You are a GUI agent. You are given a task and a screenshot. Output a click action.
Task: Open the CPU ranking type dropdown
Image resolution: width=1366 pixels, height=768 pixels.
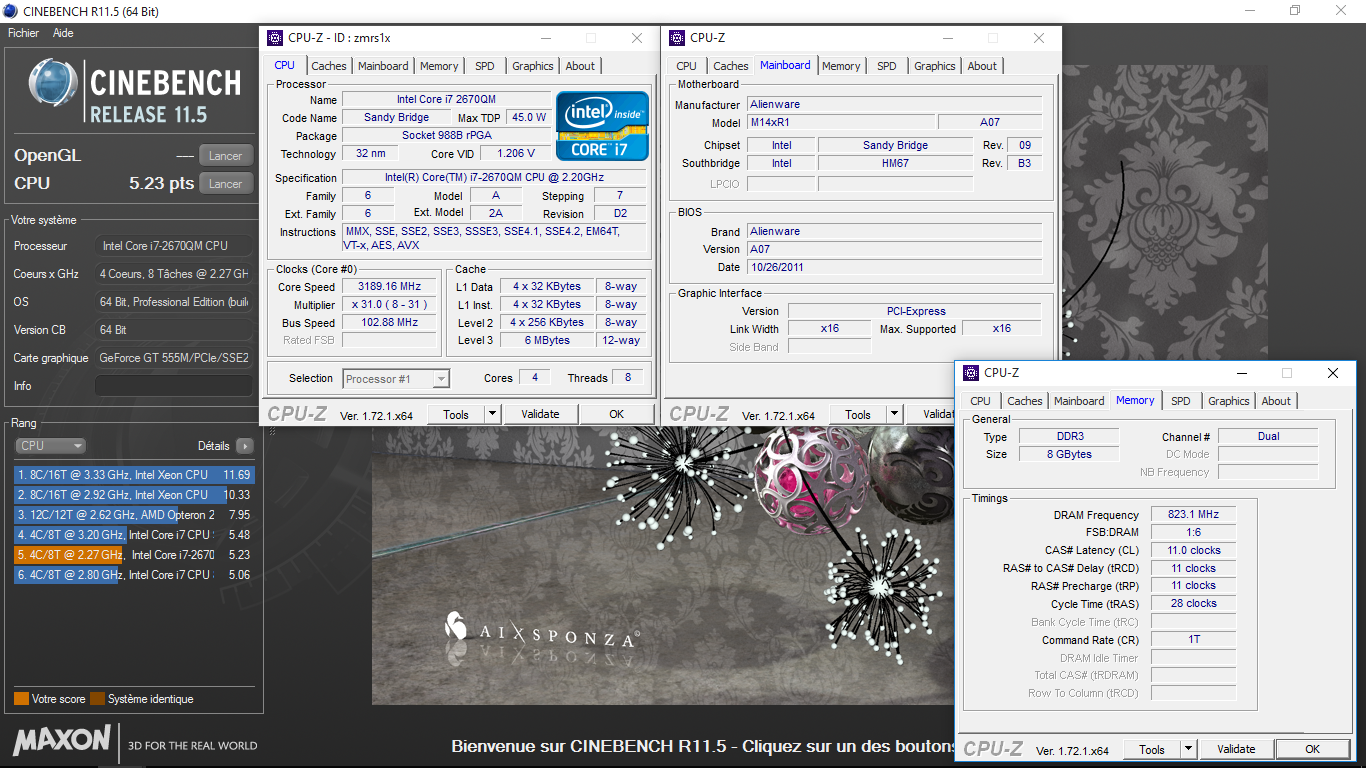[50, 446]
